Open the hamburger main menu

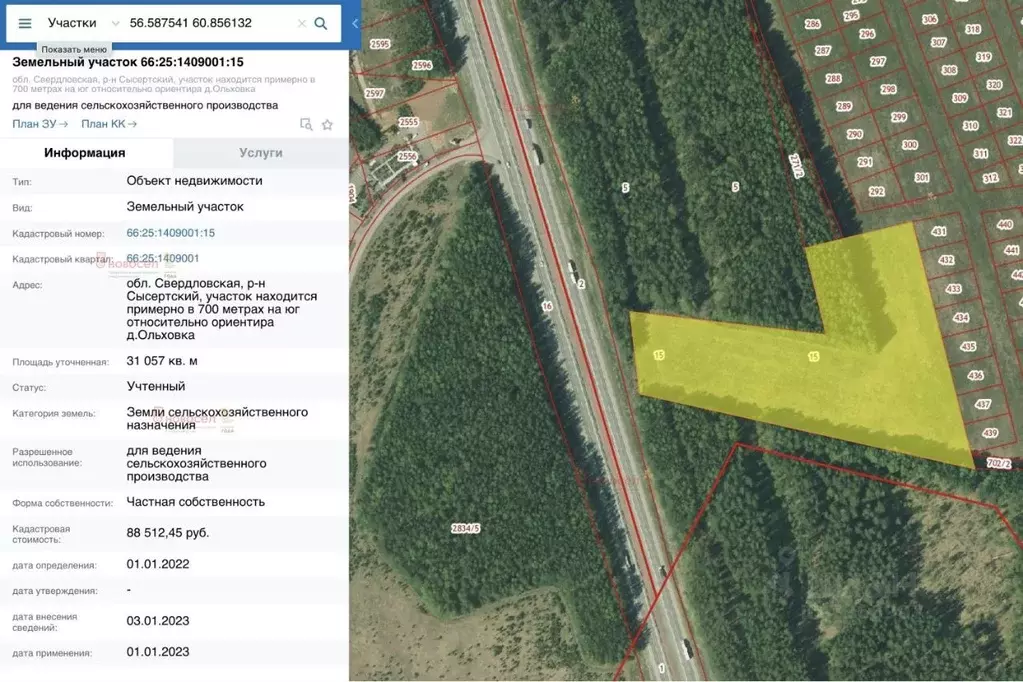point(25,23)
